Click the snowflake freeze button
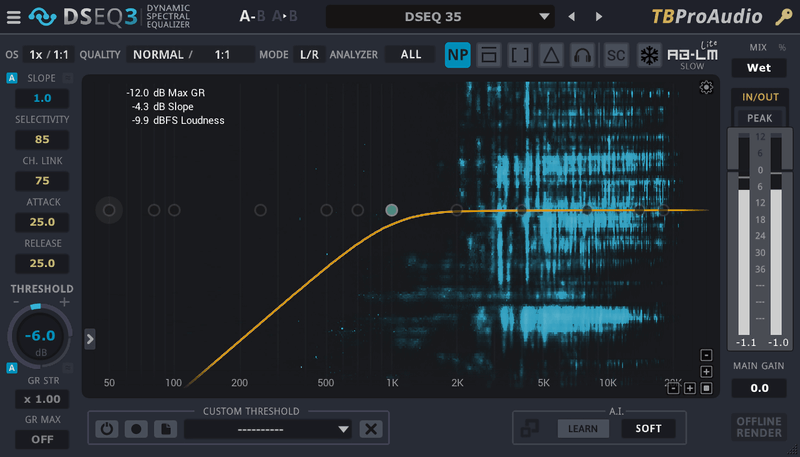Image resolution: width=800 pixels, height=457 pixels. pyautogui.click(x=649, y=55)
